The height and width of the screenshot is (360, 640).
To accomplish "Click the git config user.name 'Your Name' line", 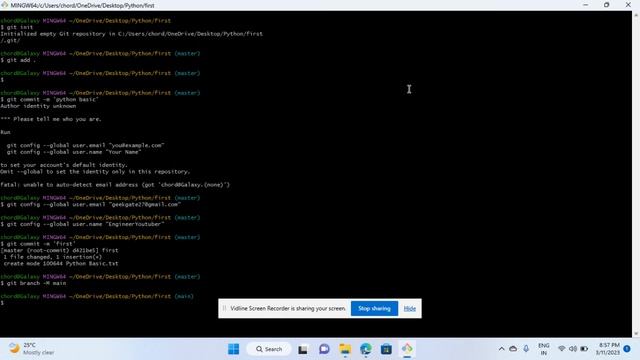I will tap(74, 152).
